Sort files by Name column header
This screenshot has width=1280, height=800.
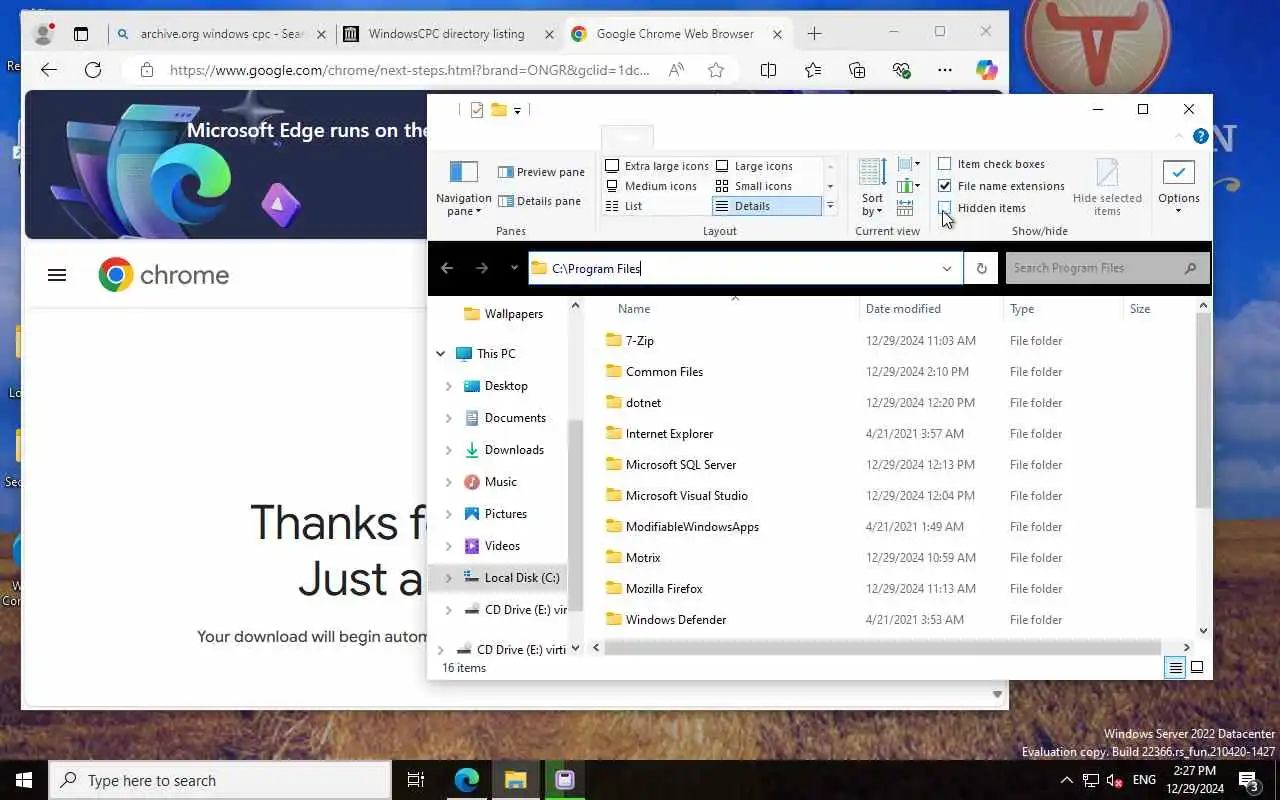pyautogui.click(x=634, y=309)
